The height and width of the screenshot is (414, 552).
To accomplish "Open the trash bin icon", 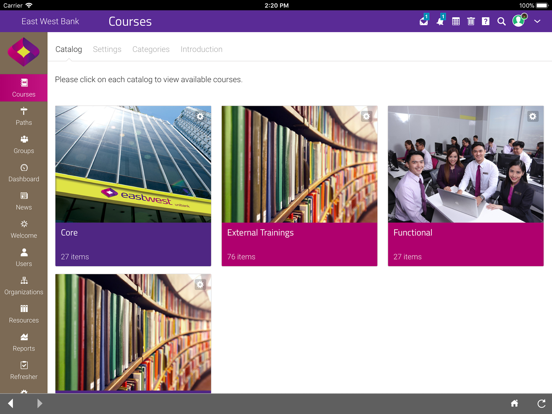I will pyautogui.click(x=471, y=21).
